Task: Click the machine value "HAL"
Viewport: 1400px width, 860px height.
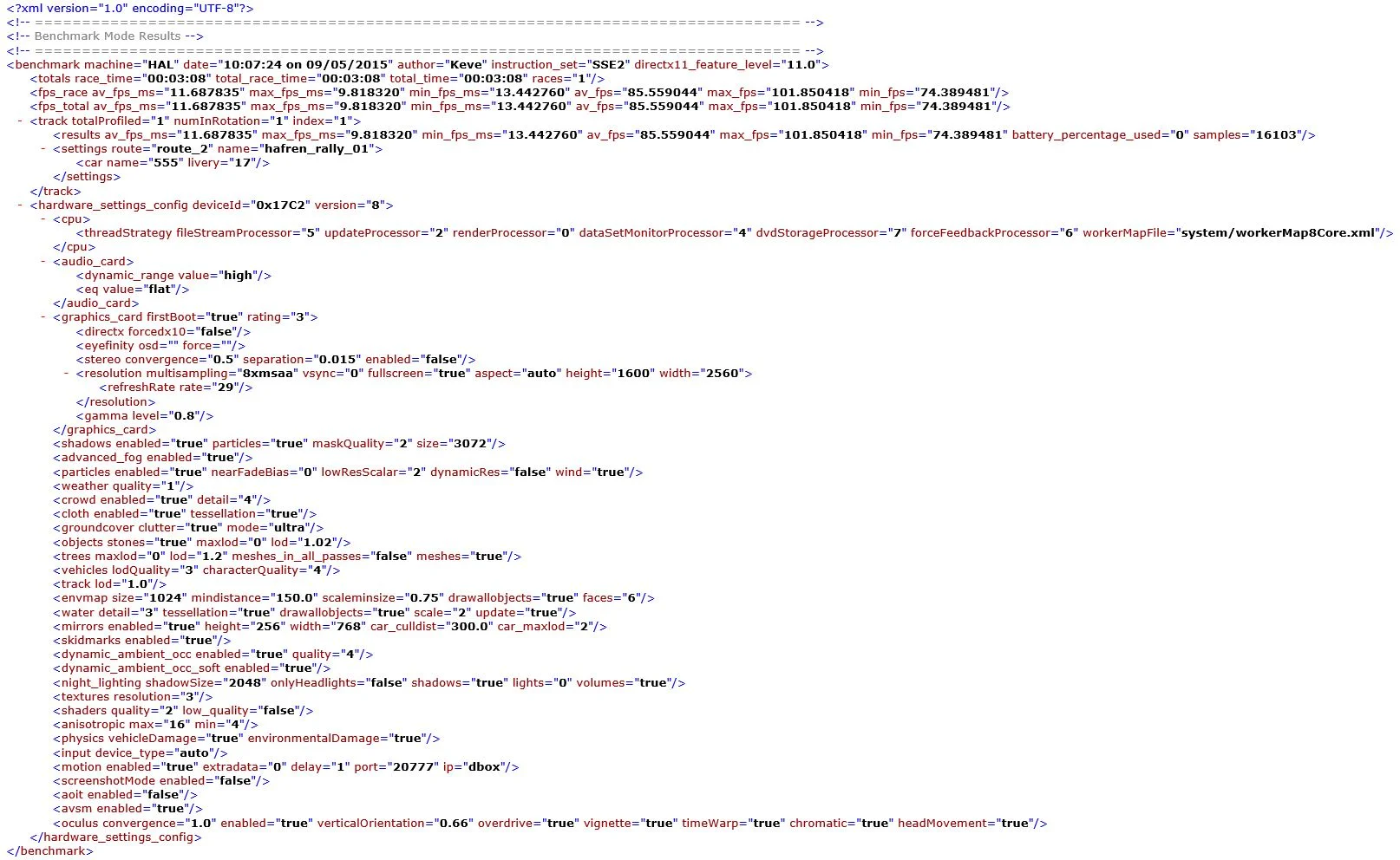Action: click(x=160, y=64)
